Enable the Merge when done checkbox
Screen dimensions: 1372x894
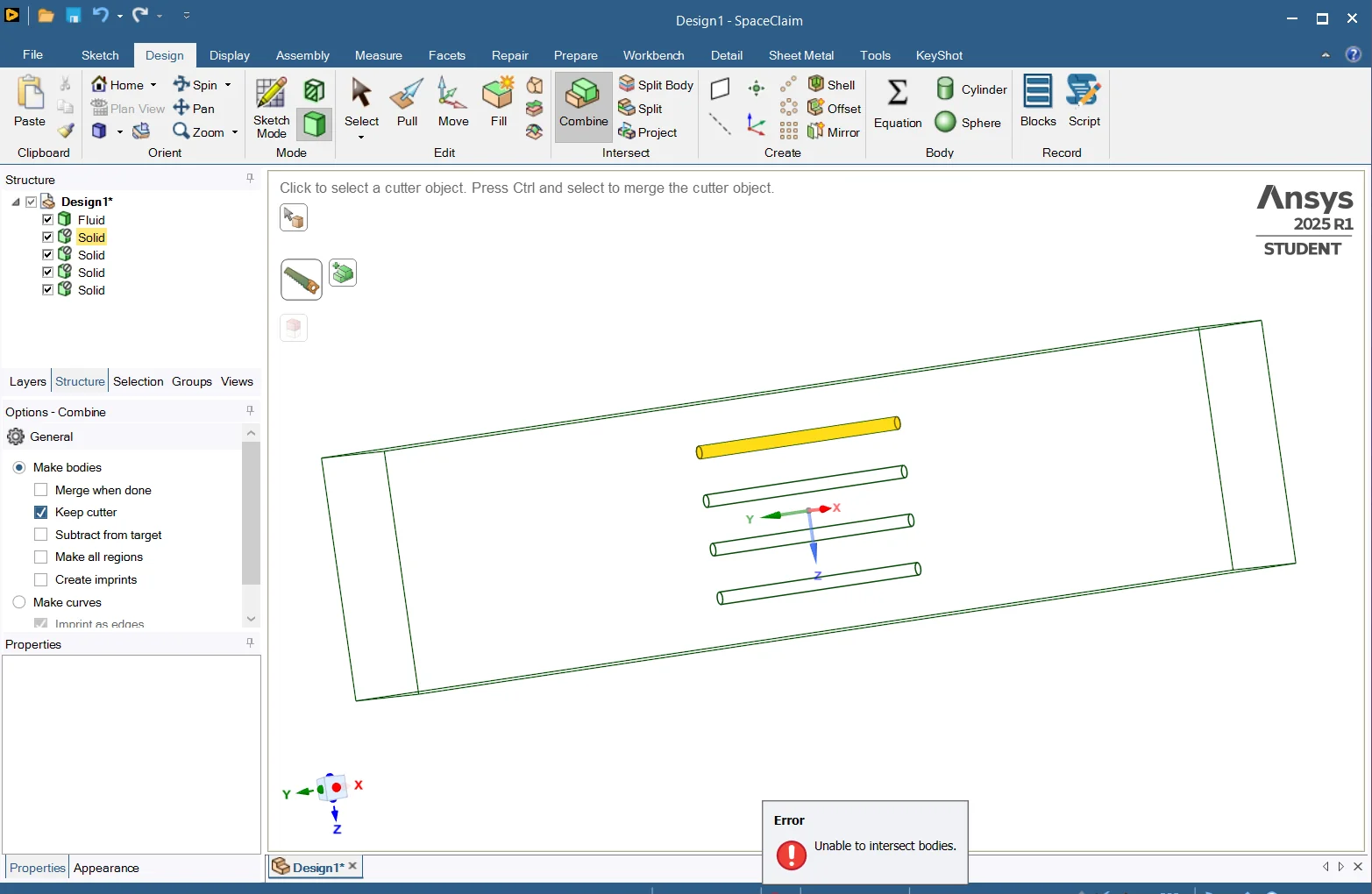[40, 490]
